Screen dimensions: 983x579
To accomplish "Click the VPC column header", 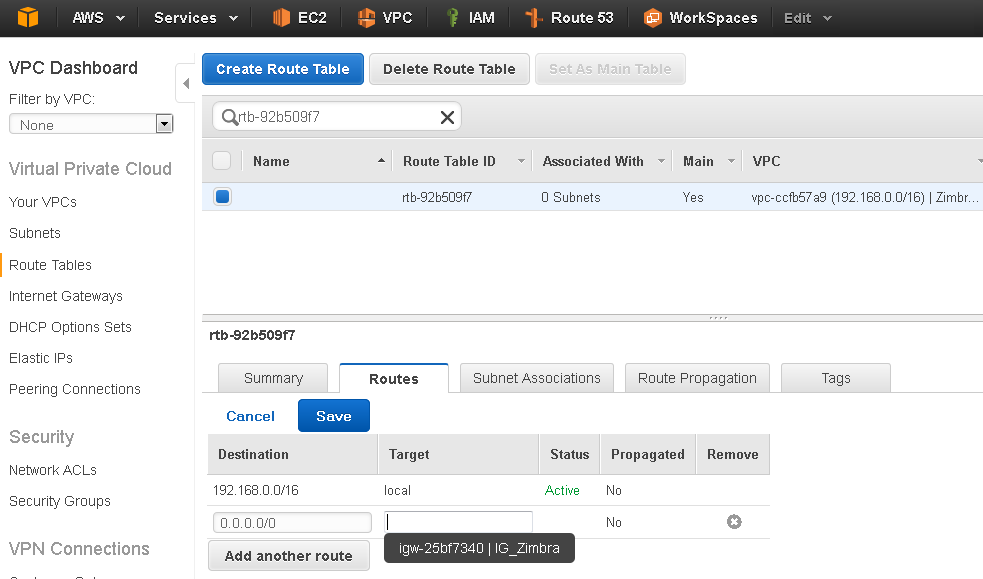I will coord(766,161).
